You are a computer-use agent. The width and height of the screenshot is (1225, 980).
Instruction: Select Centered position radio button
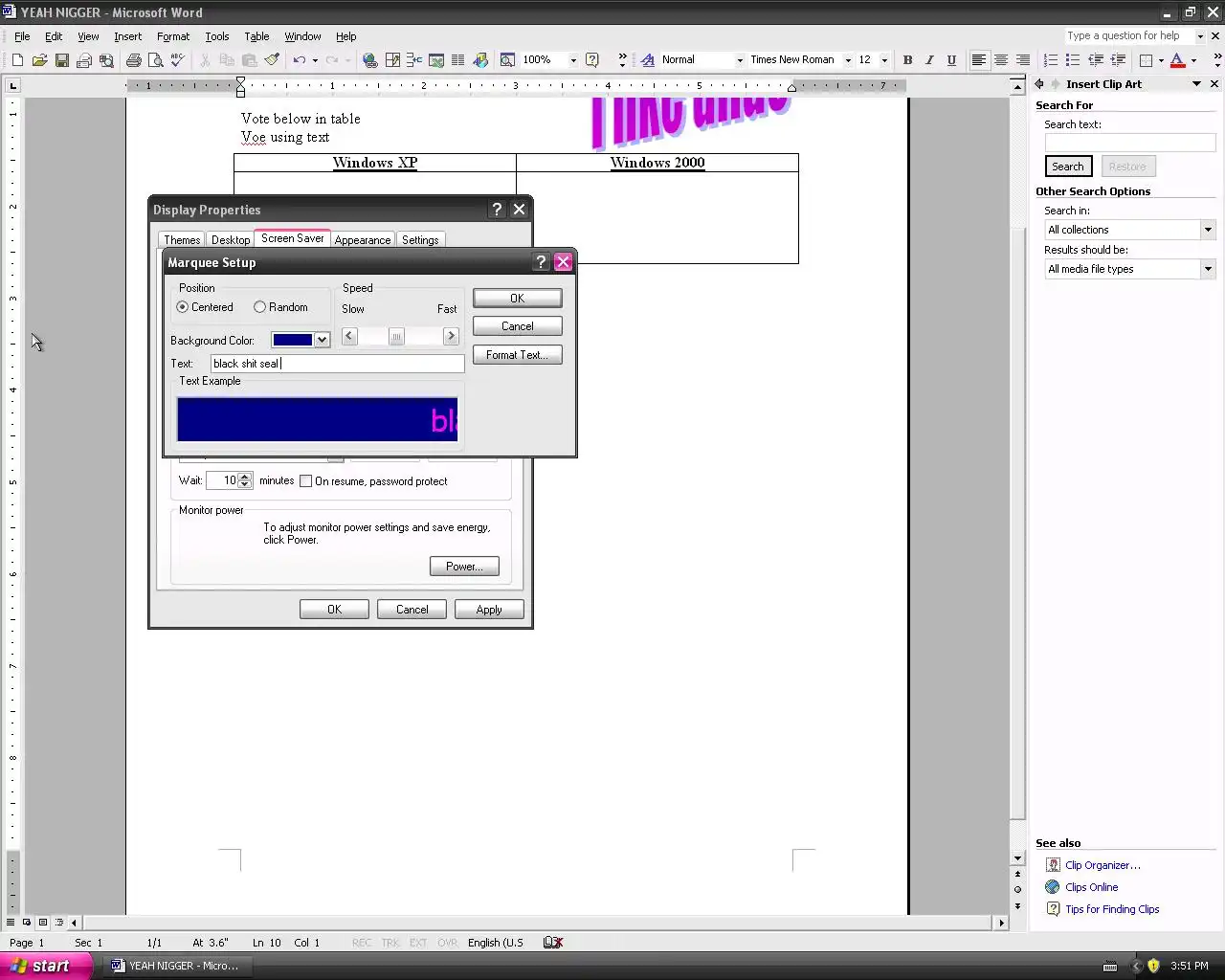[x=182, y=307]
